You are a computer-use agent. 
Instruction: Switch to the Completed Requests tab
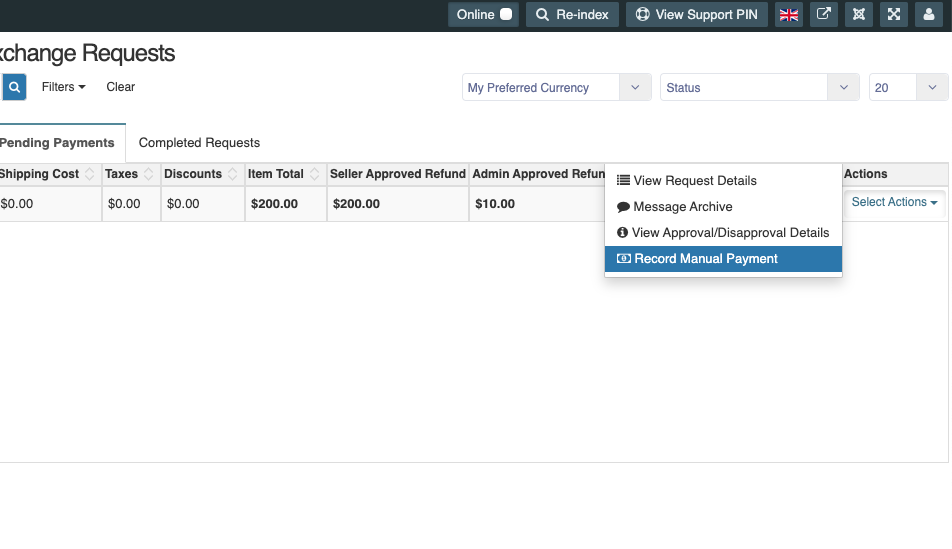click(199, 143)
